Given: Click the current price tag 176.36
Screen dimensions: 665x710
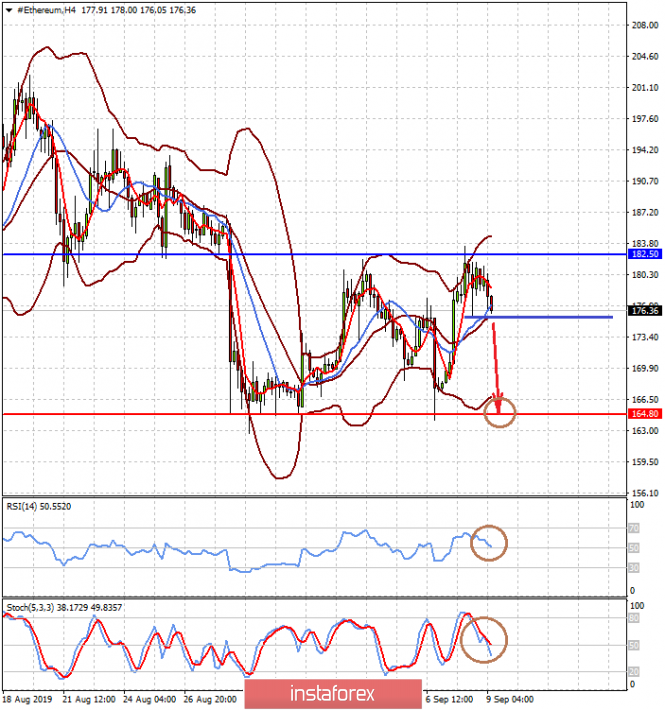Looking at the screenshot, I should click(645, 311).
